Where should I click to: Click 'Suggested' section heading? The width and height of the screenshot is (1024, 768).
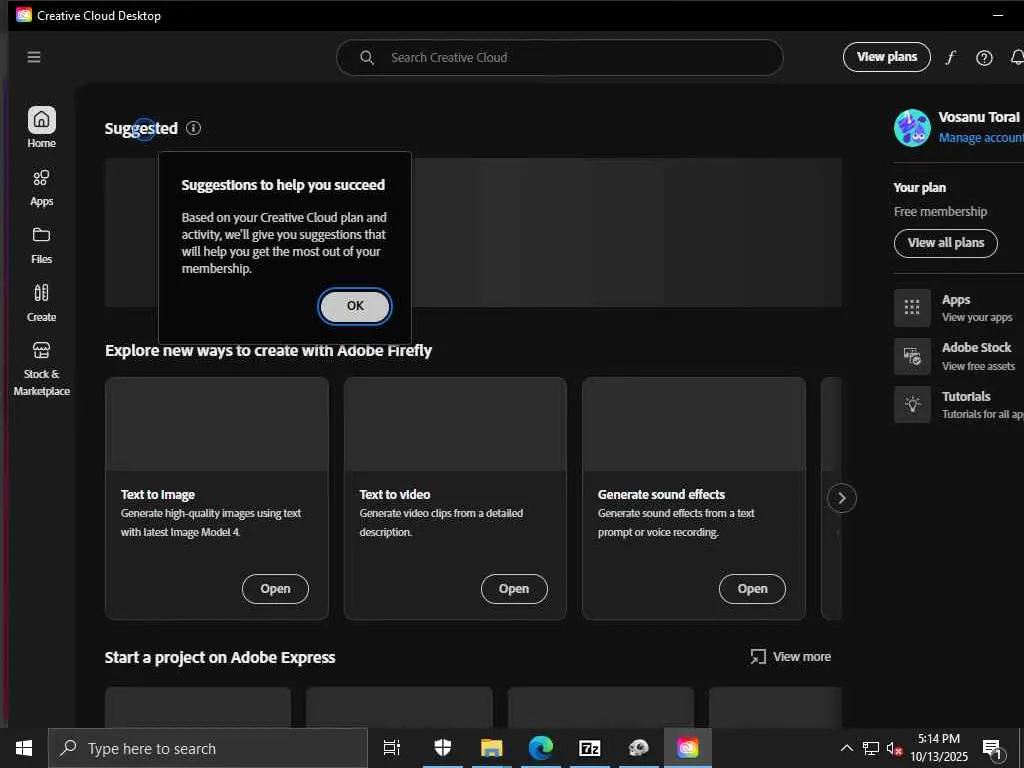tap(141, 128)
